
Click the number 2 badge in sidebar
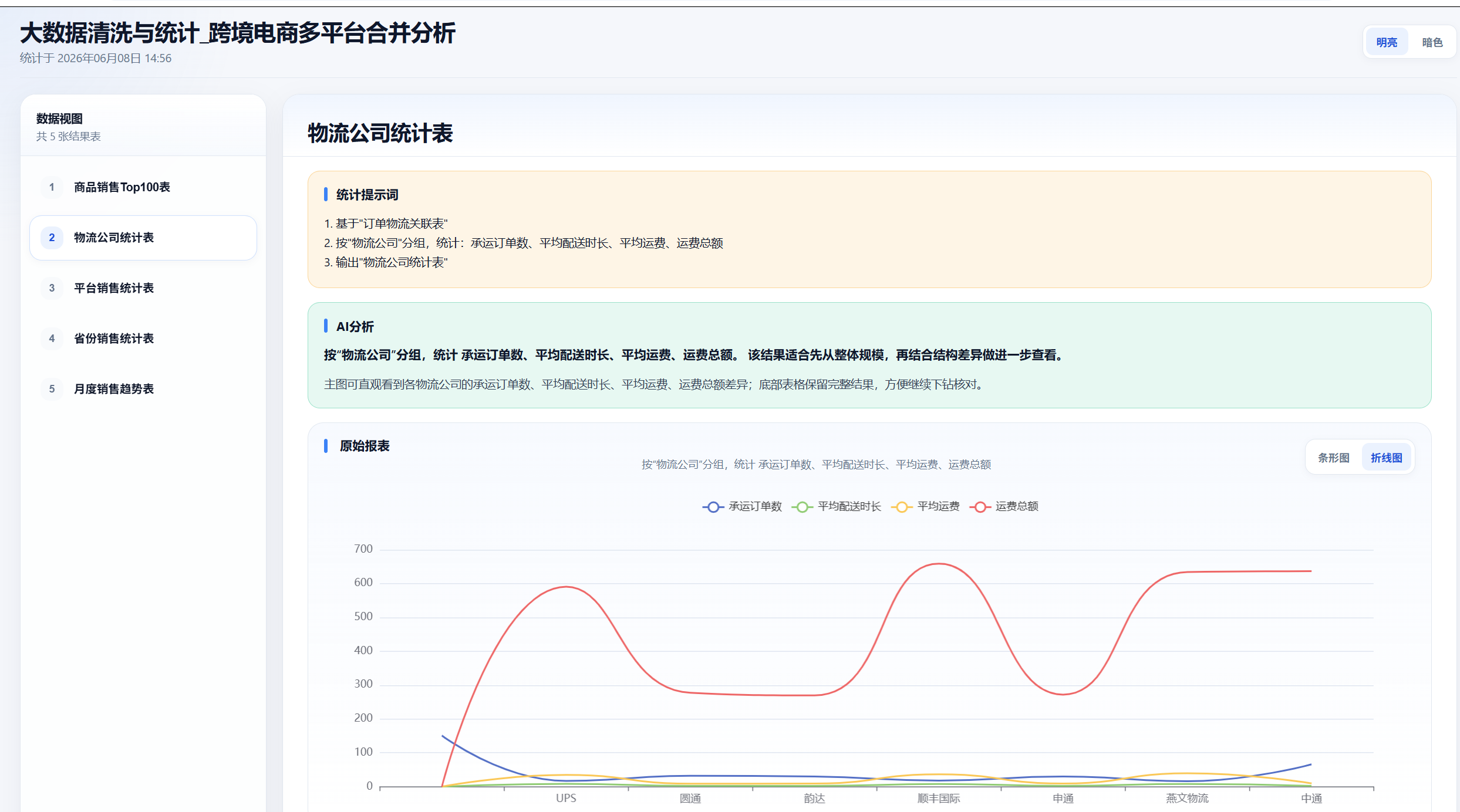(x=52, y=238)
